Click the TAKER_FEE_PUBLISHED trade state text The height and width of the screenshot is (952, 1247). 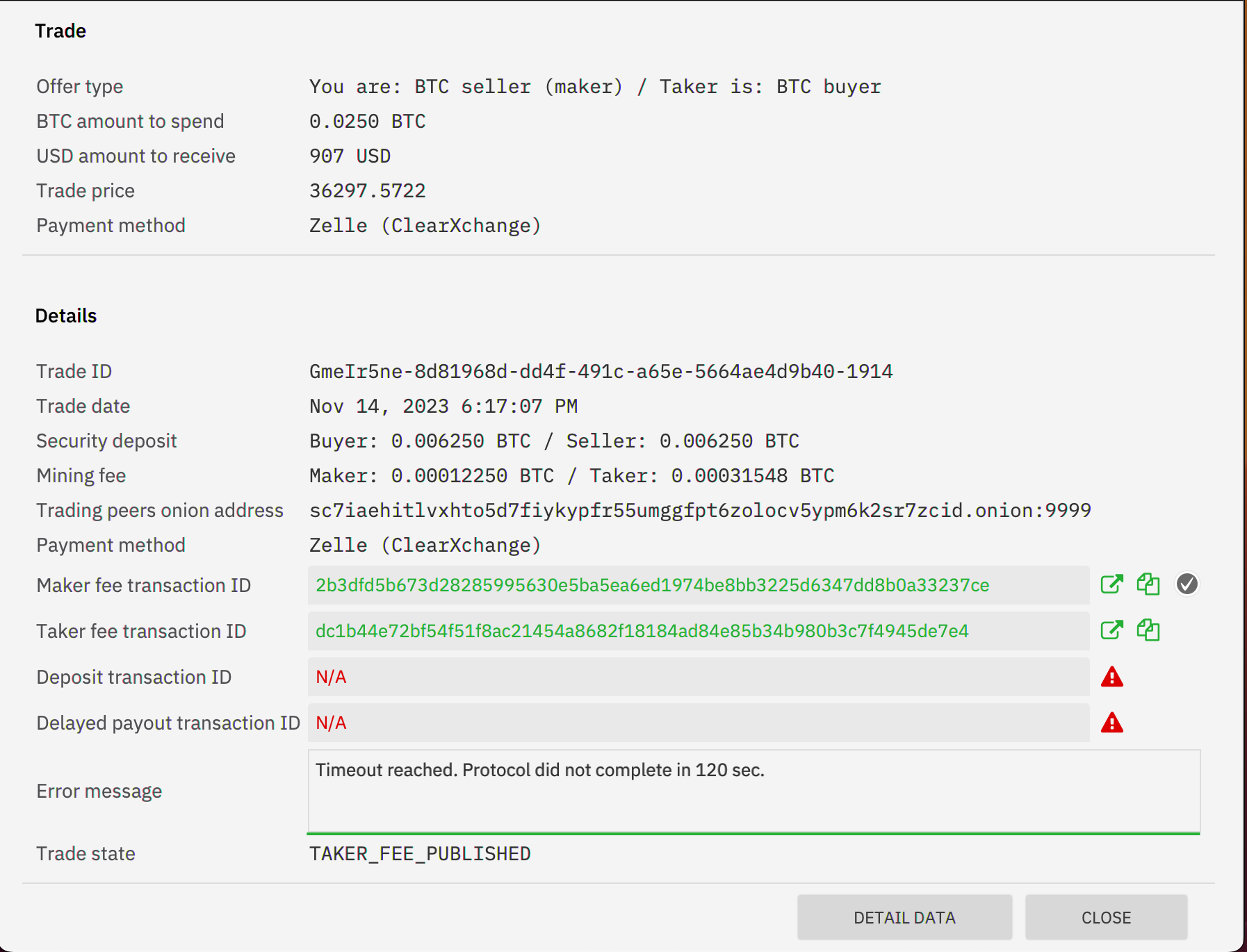click(420, 853)
